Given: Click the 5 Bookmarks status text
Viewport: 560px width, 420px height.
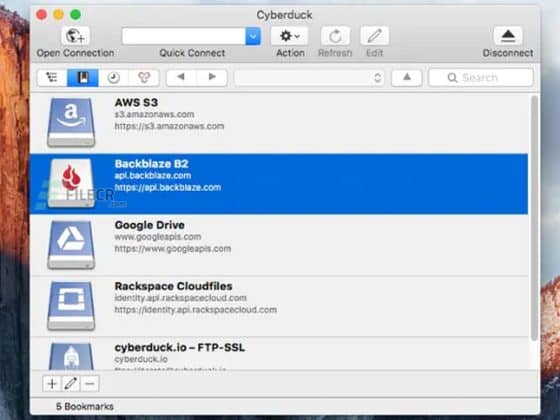Looking at the screenshot, I should click(x=85, y=406).
